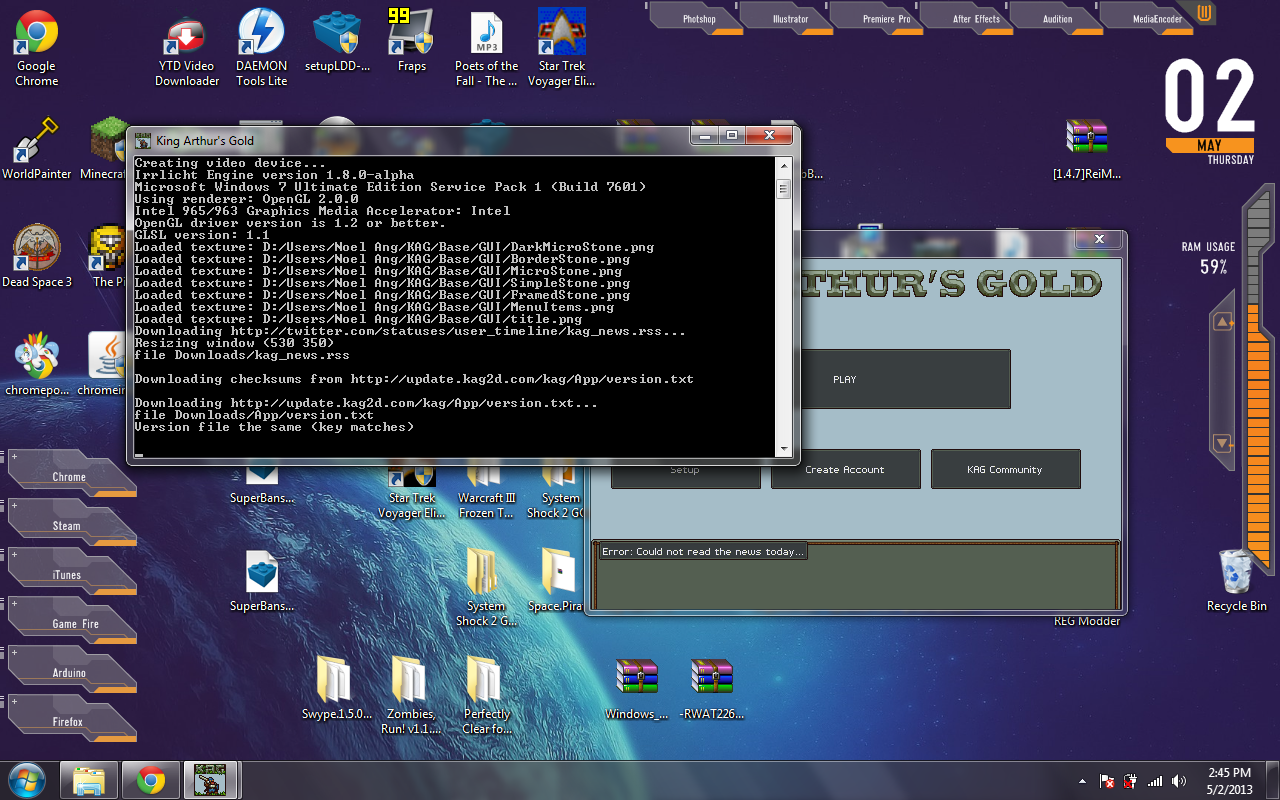The height and width of the screenshot is (800, 1280).
Task: Open the Audition launcher tab
Action: [x=1057, y=18]
